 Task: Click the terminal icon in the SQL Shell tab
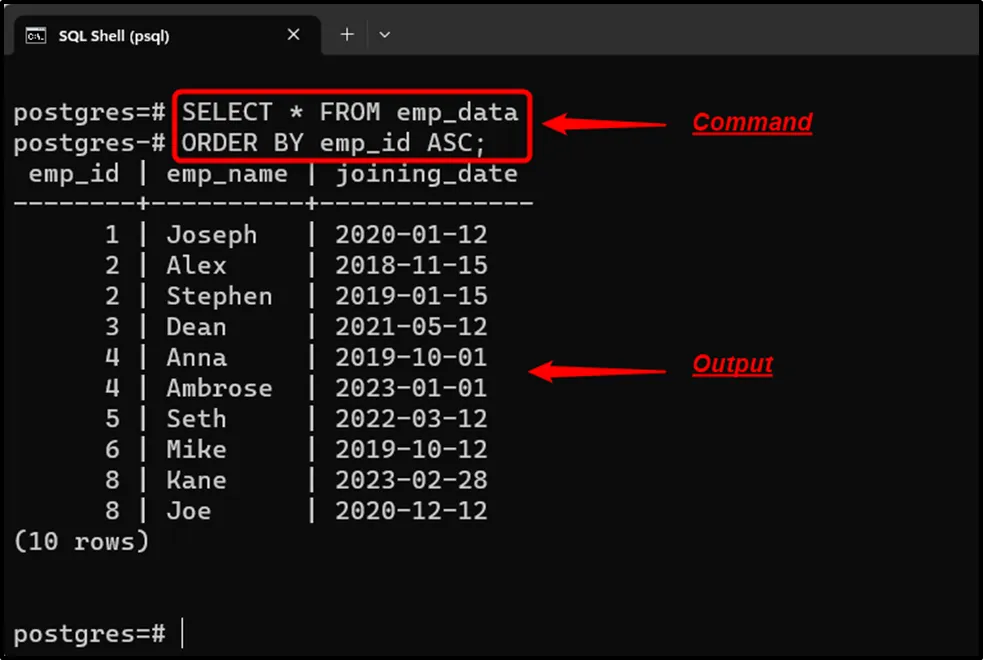[x=36, y=35]
